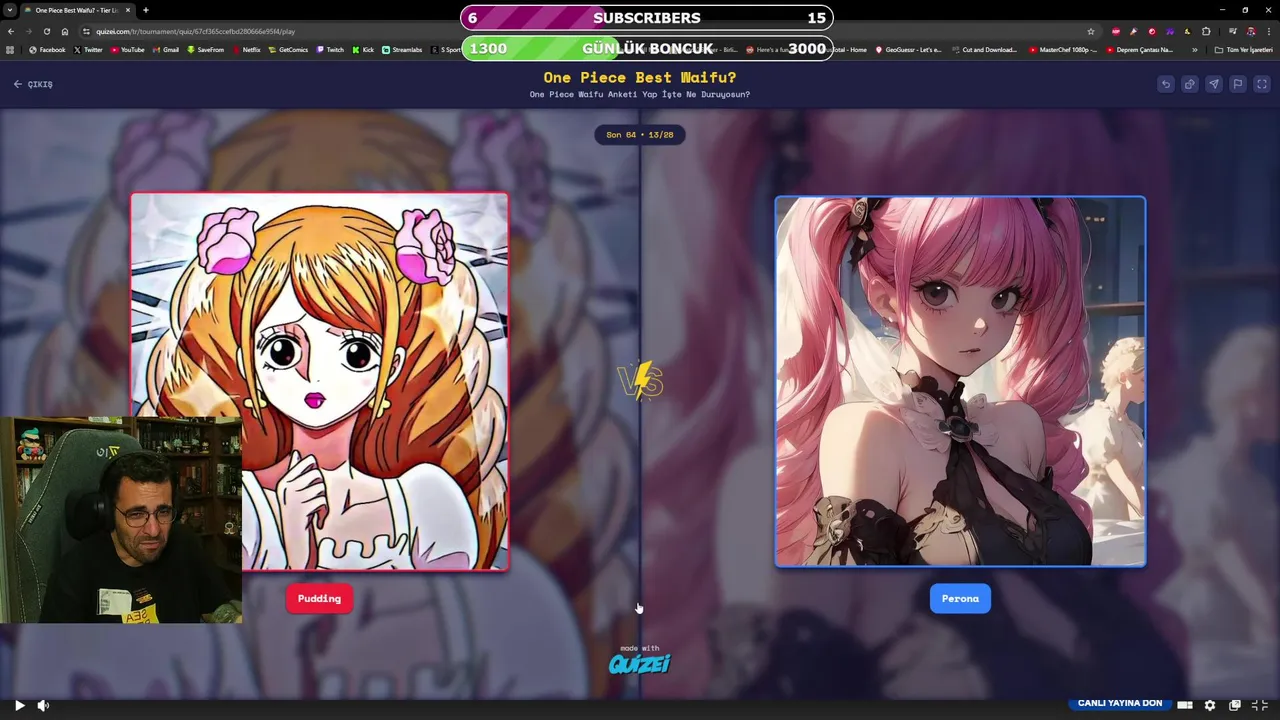Viewport: 1280px width, 720px height.
Task: Open the Twitch bookmark
Action: [x=329, y=49]
